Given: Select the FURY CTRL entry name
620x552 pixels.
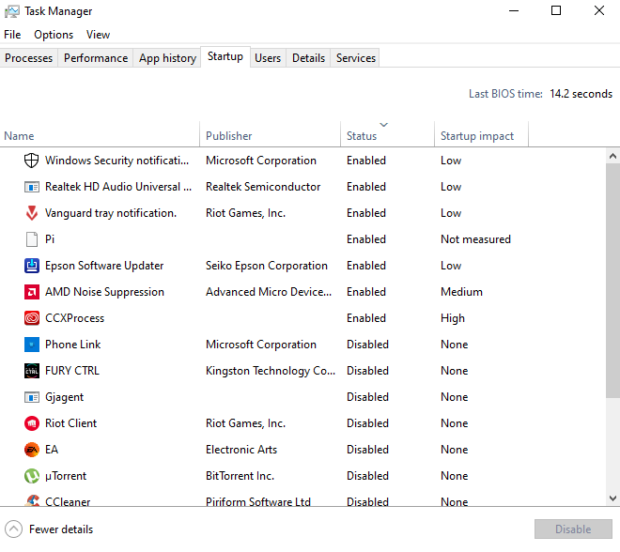Looking at the screenshot, I should 72,371.
